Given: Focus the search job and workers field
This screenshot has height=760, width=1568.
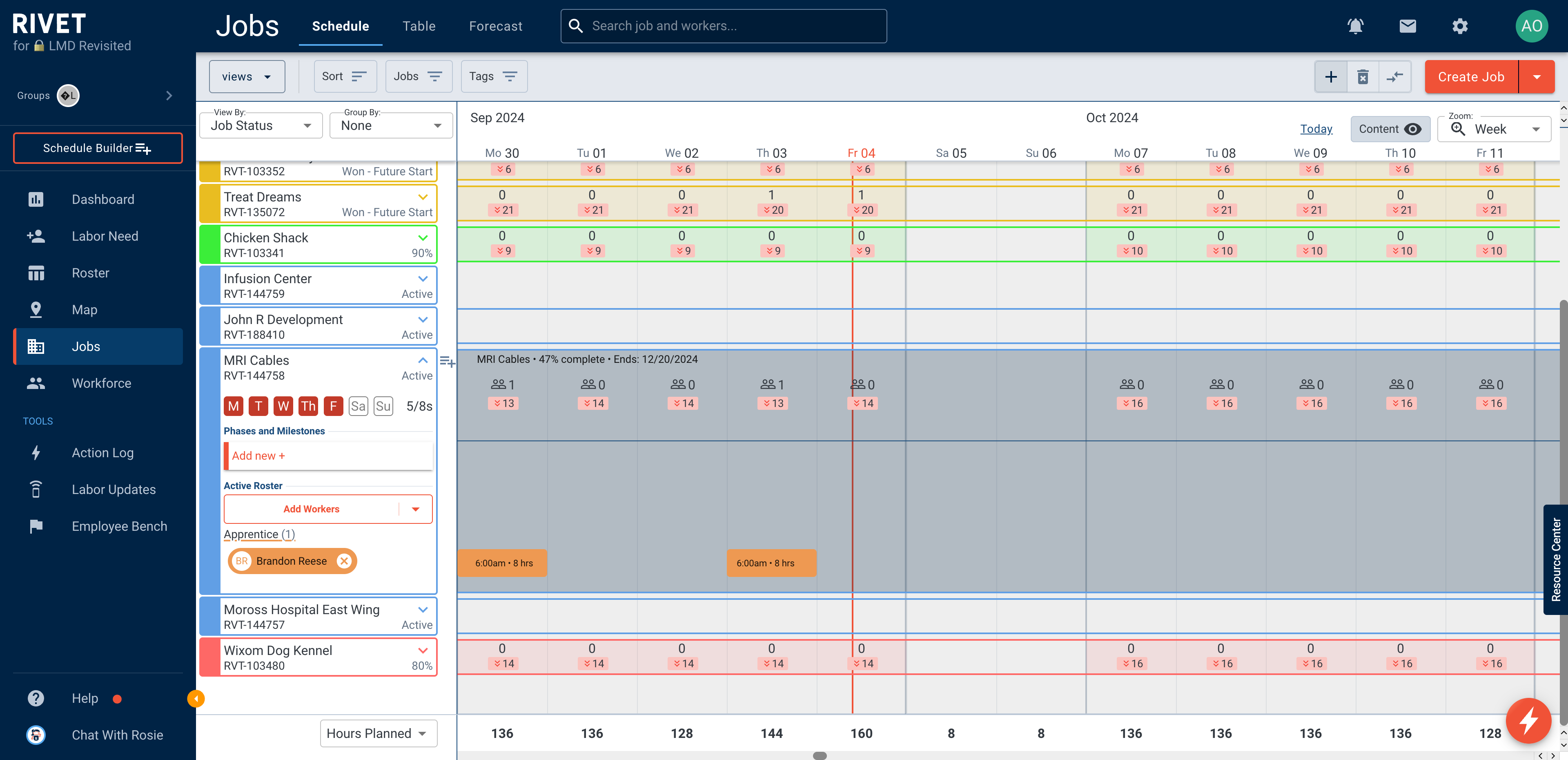Looking at the screenshot, I should (x=723, y=26).
